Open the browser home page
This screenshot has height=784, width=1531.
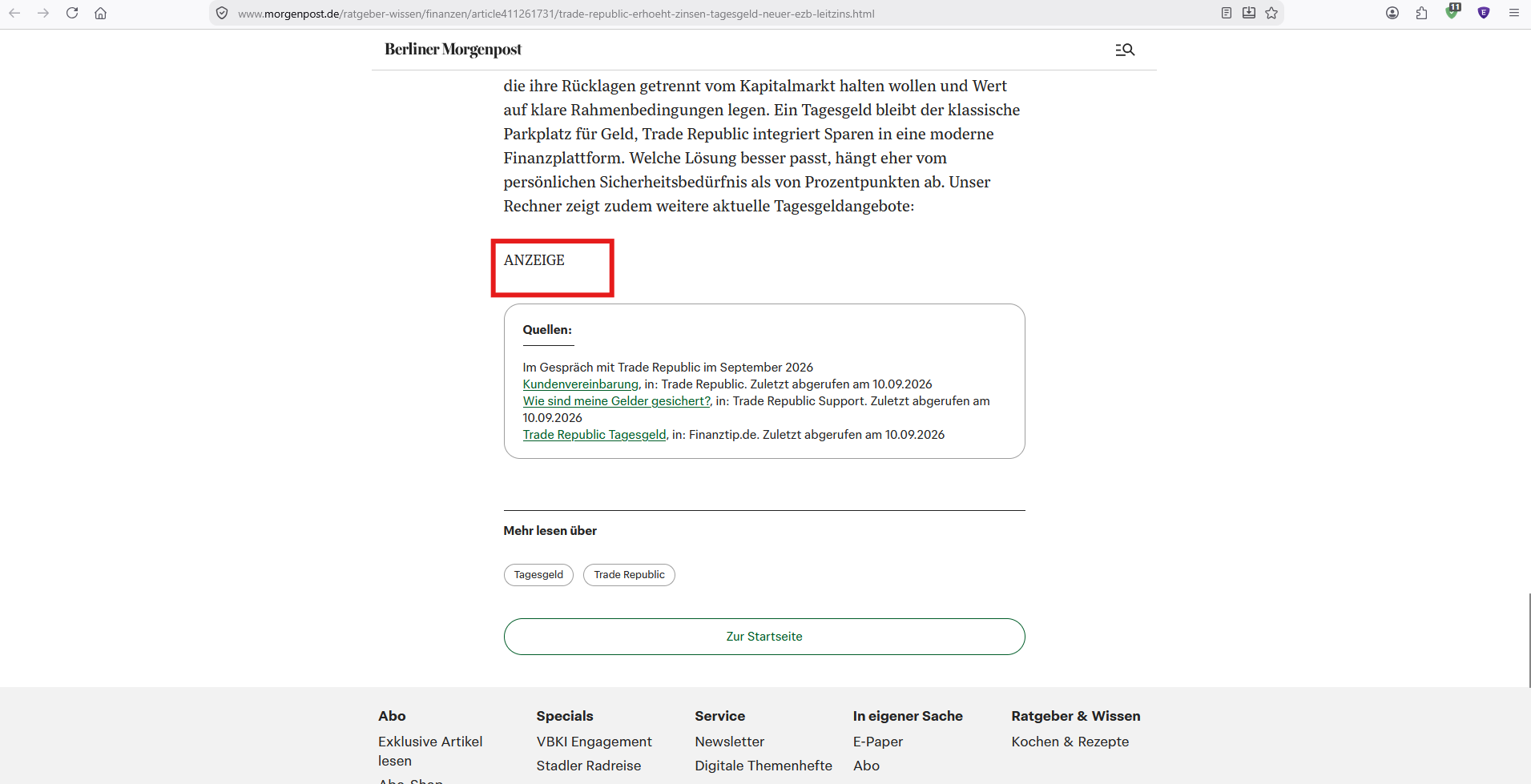pos(100,13)
